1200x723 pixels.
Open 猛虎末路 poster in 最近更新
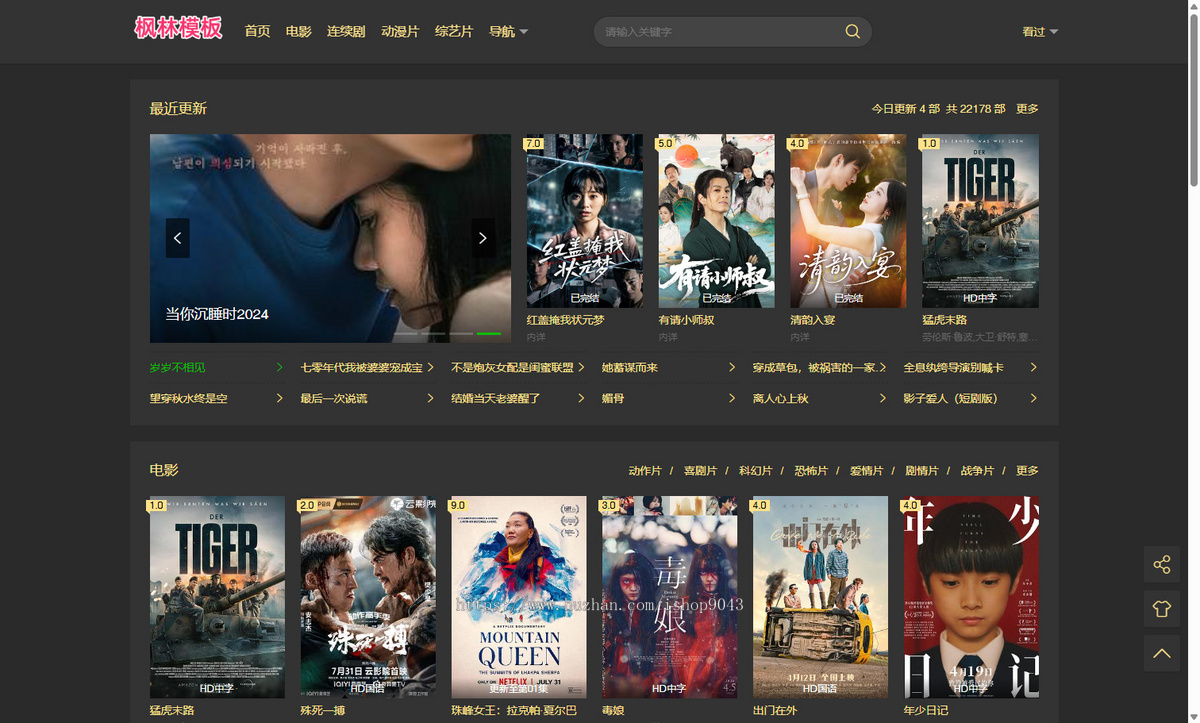[980, 221]
